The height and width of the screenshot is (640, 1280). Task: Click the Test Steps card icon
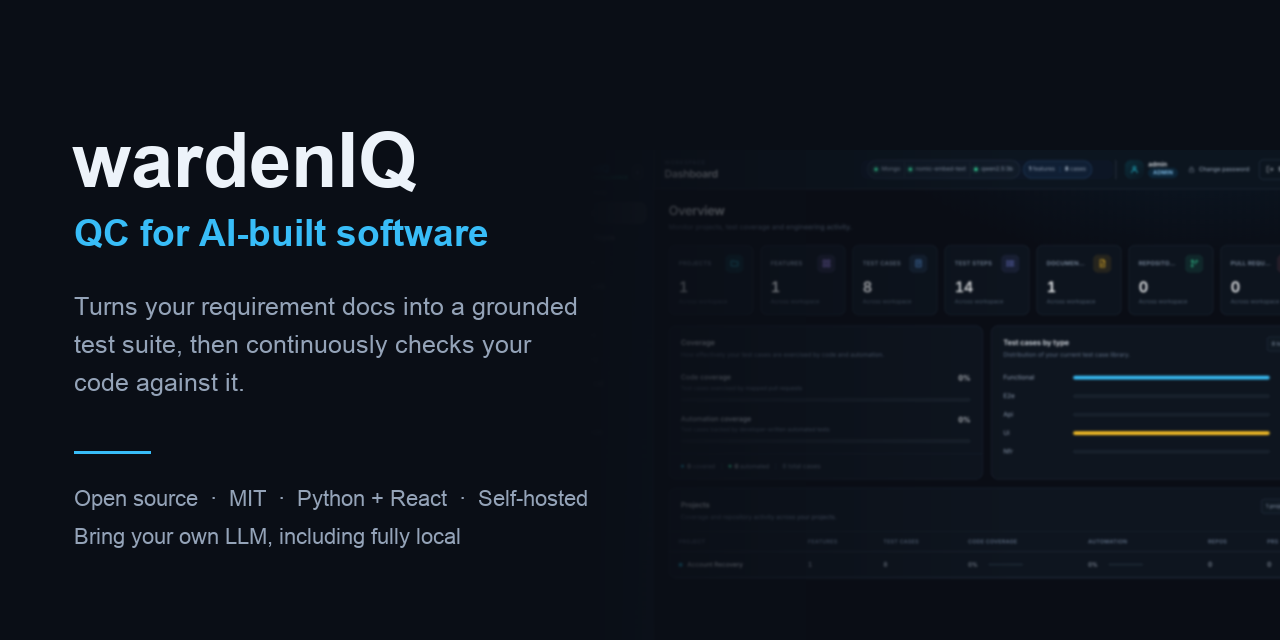[1010, 263]
